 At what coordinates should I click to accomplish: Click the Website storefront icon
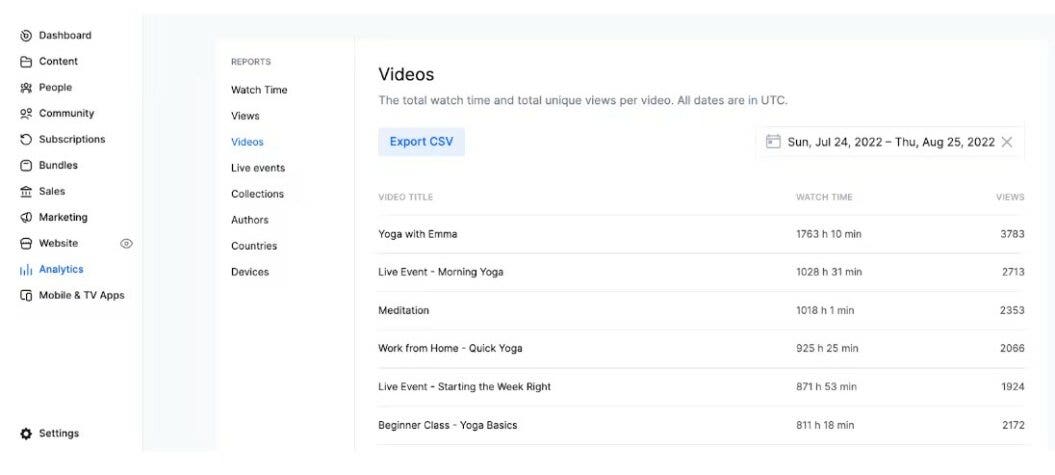[26, 244]
